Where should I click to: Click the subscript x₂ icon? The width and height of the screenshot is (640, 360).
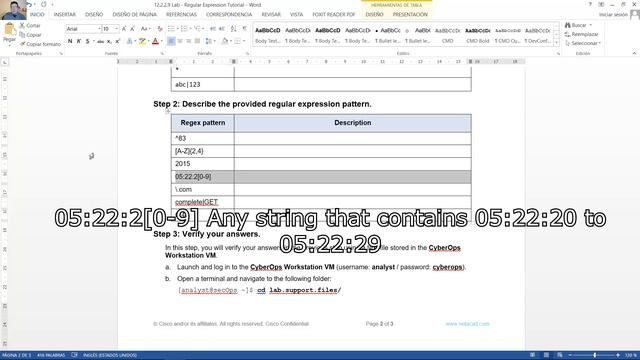point(109,41)
